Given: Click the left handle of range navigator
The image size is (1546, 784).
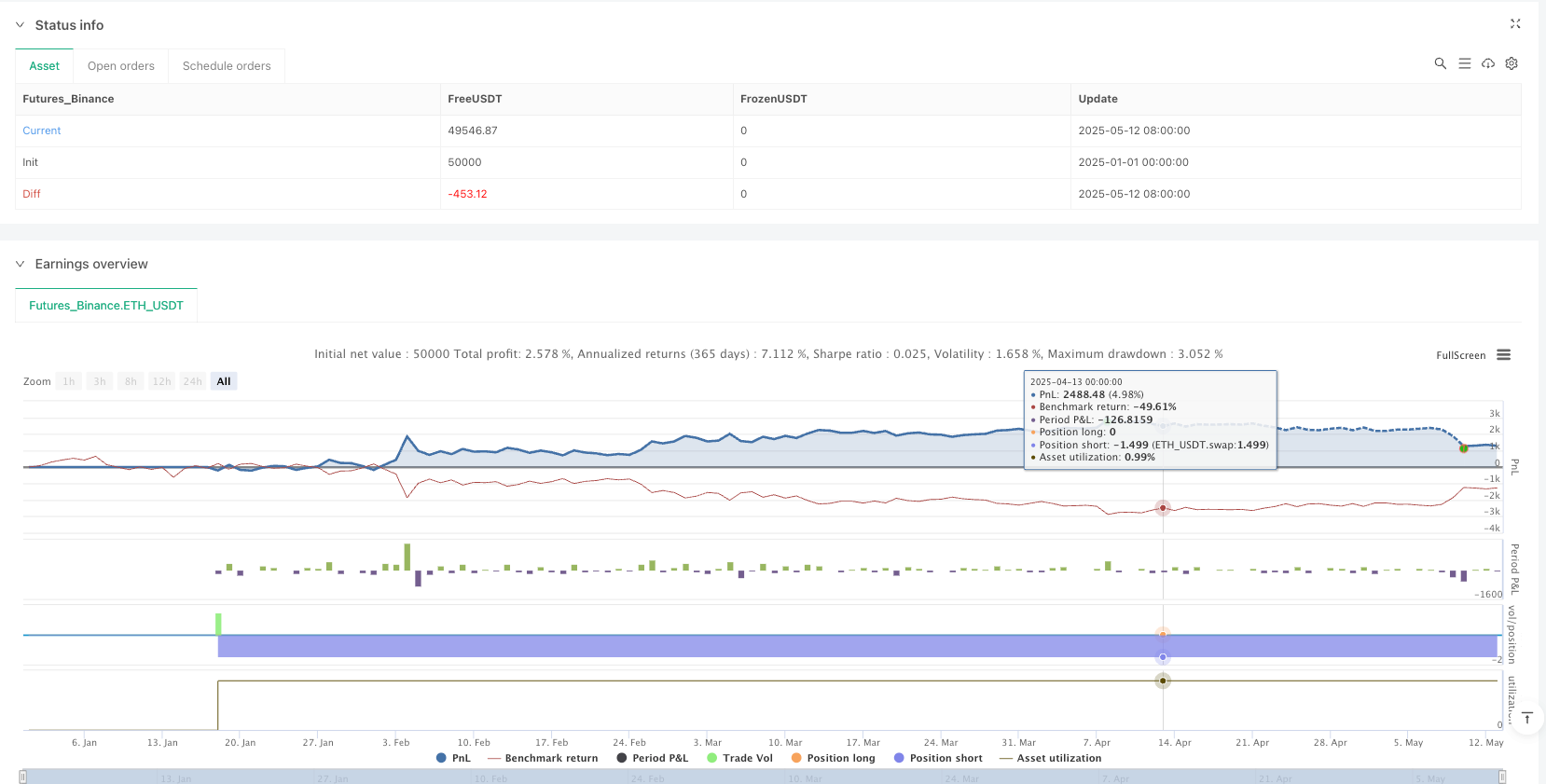Looking at the screenshot, I should pos(23,777).
